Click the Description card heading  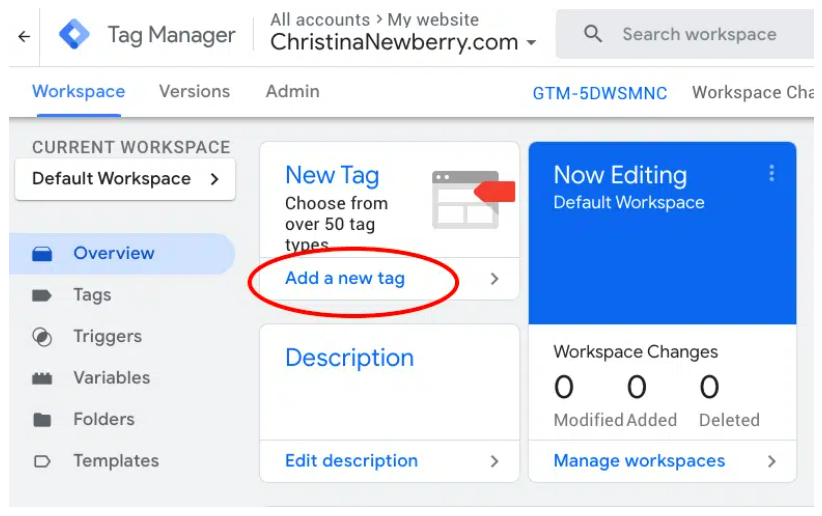coord(350,358)
